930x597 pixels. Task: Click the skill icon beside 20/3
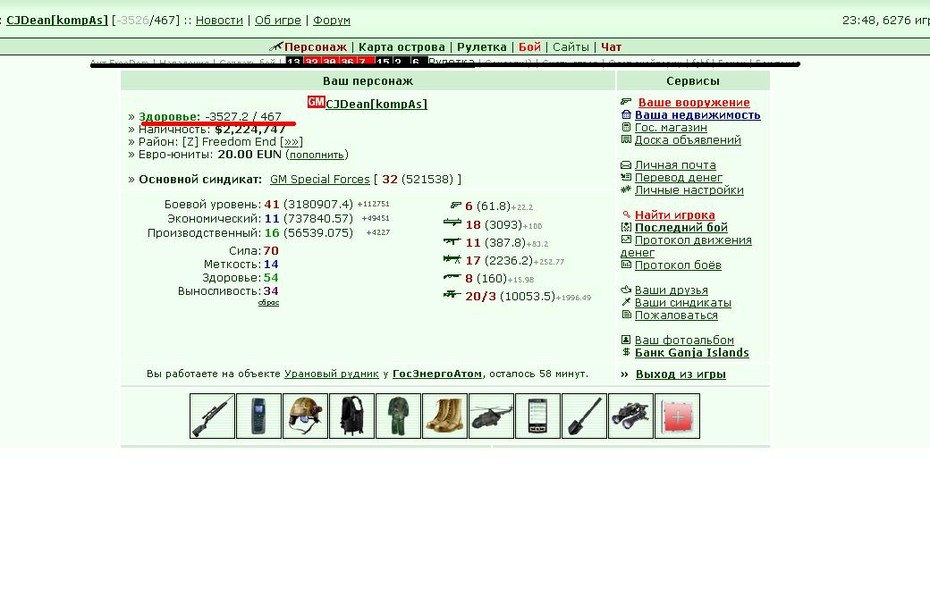(452, 294)
